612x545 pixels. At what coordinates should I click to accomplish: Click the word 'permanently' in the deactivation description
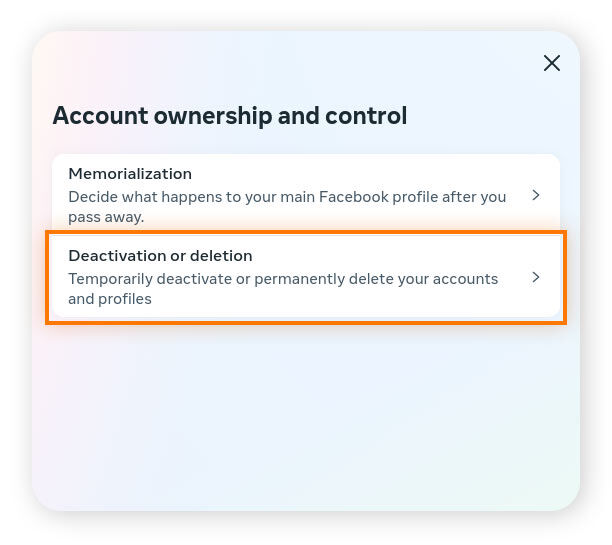(x=299, y=279)
